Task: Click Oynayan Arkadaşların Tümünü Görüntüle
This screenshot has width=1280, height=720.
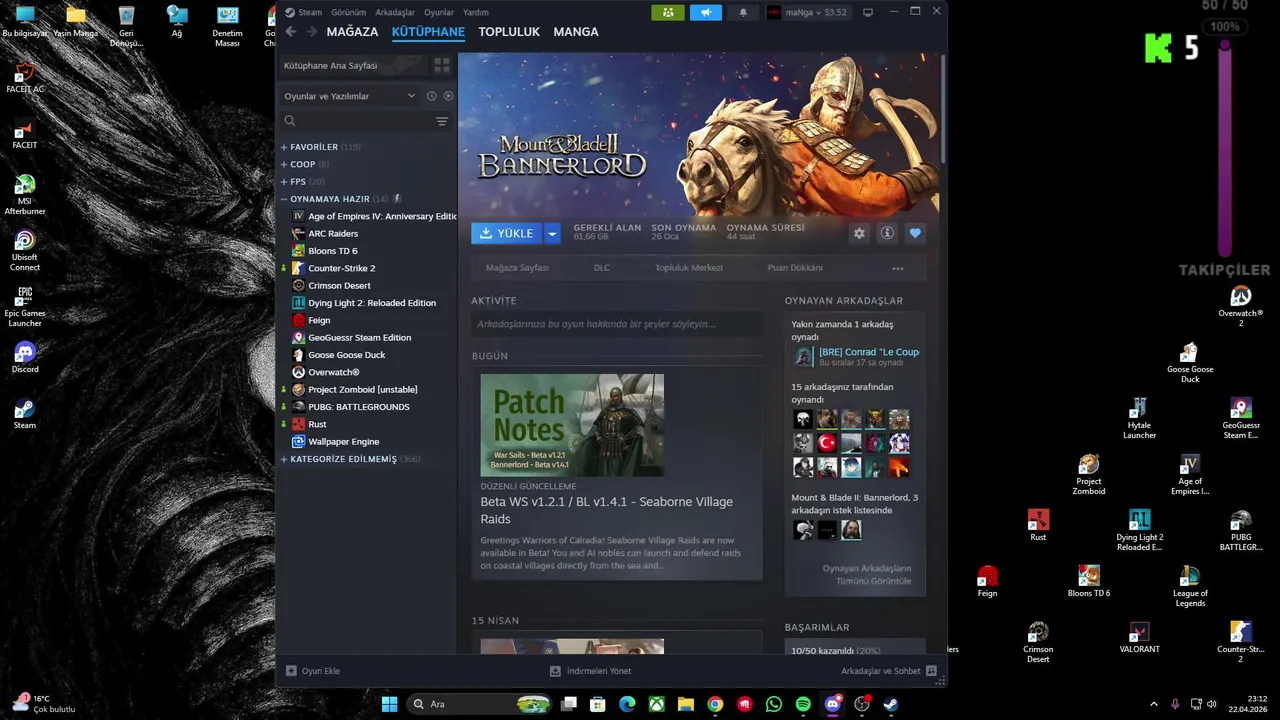Action: point(867,574)
